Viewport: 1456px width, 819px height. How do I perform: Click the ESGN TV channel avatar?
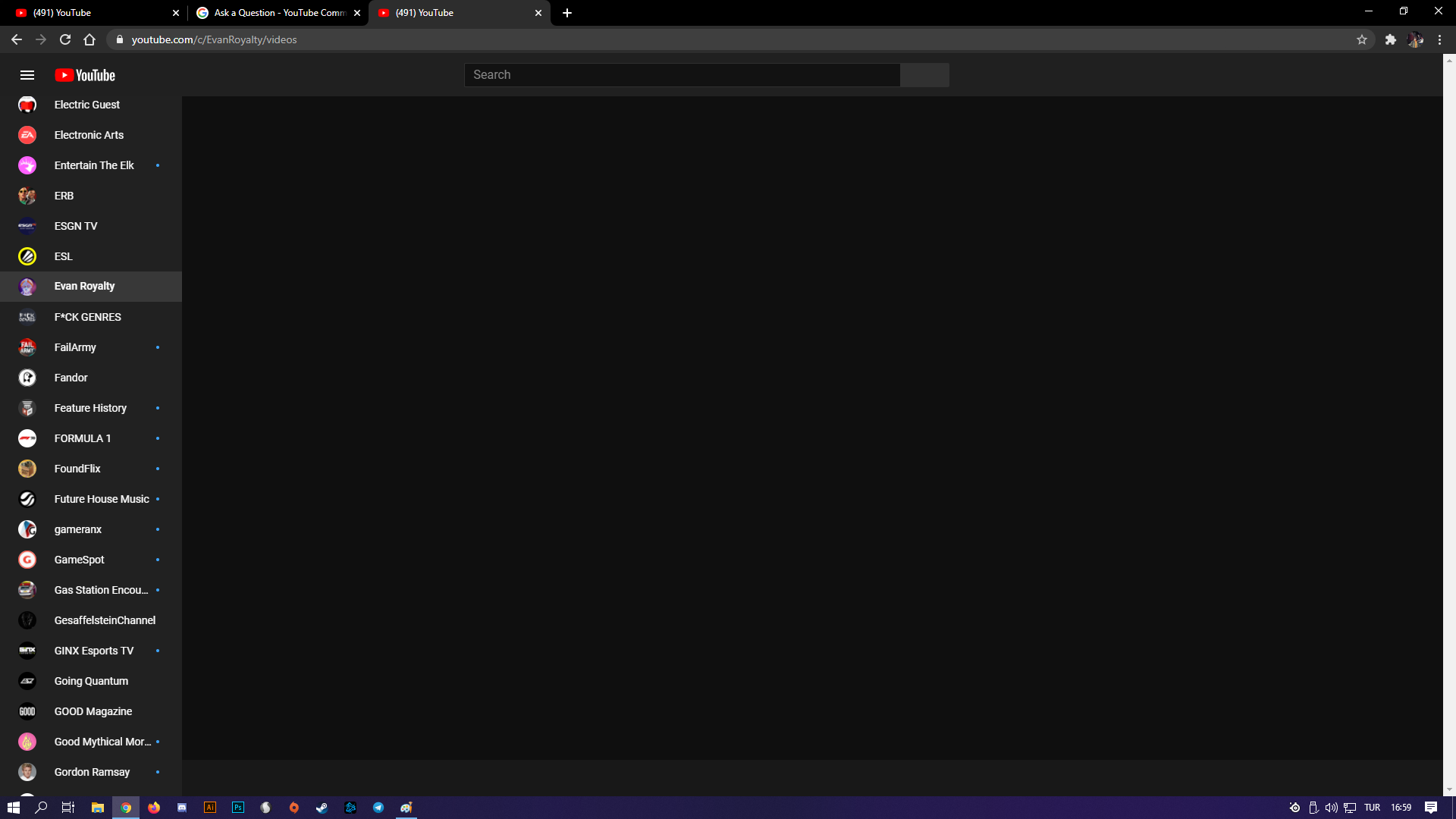tap(27, 226)
